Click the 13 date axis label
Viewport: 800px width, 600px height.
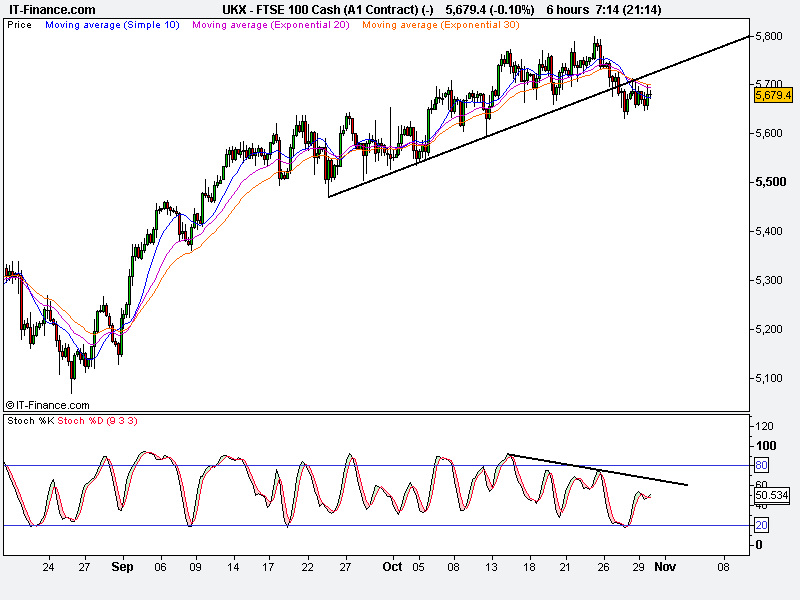coord(491,567)
